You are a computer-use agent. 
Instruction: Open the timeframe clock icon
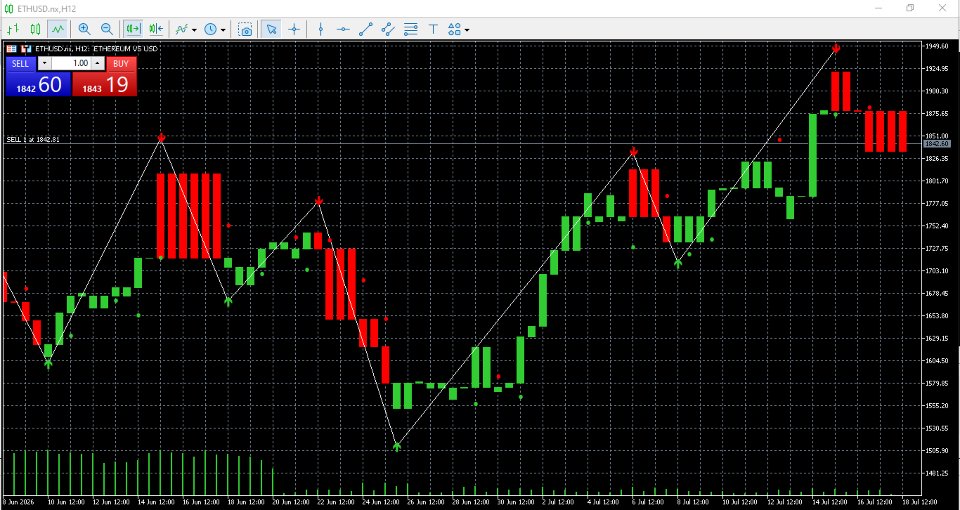[x=211, y=29]
